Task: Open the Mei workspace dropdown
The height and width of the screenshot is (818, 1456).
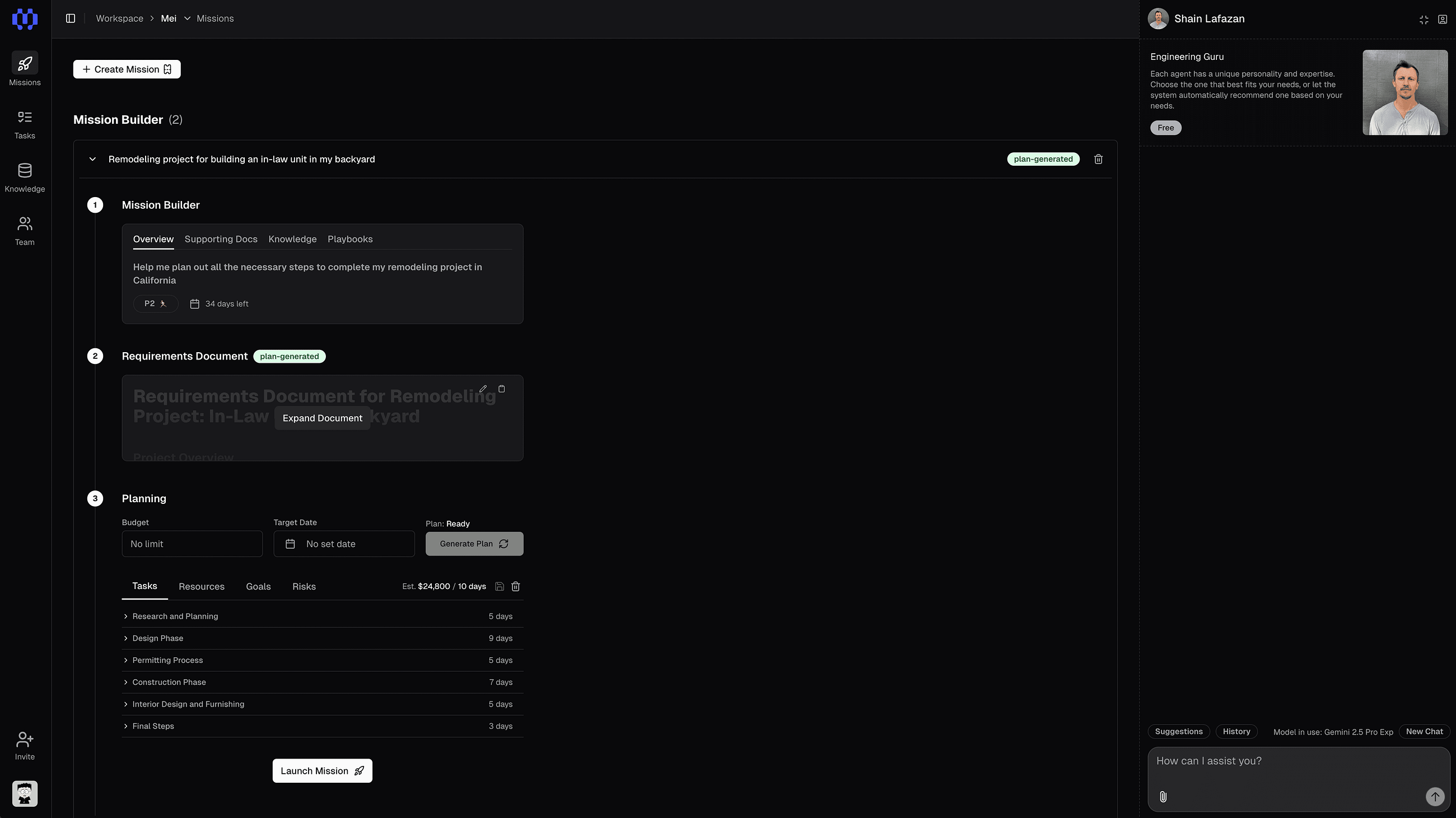Action: [x=187, y=18]
